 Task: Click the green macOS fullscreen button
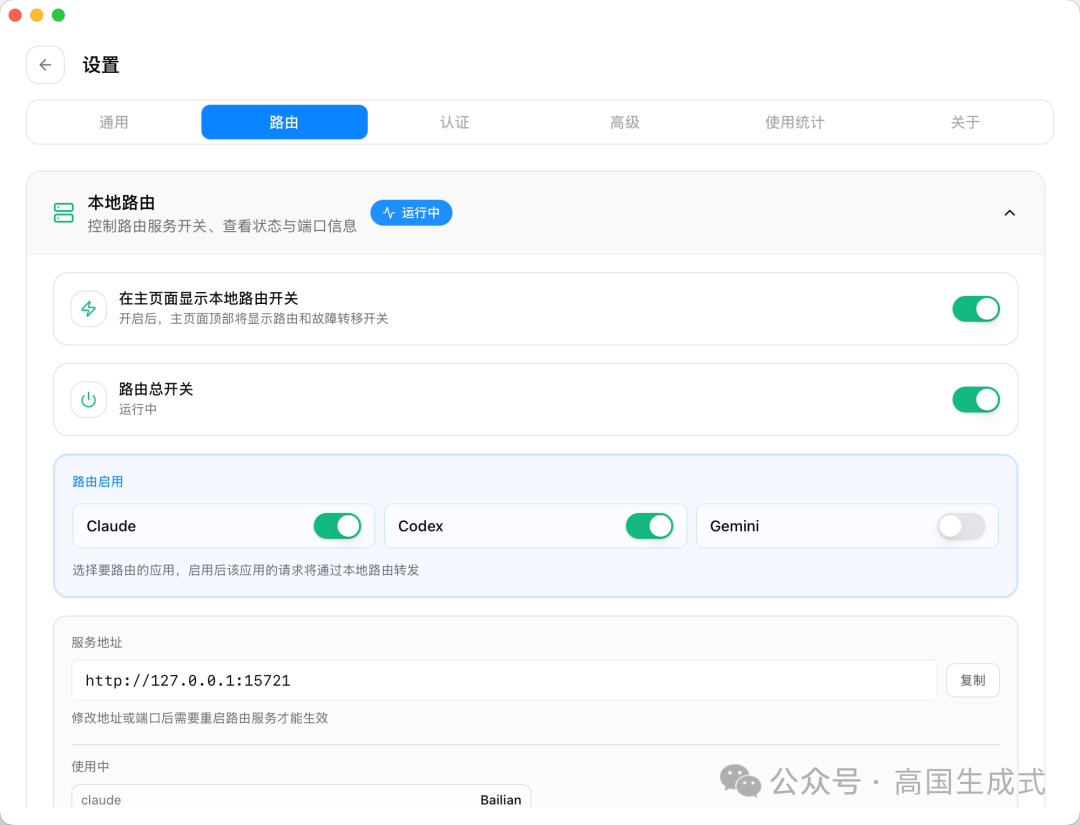point(59,15)
